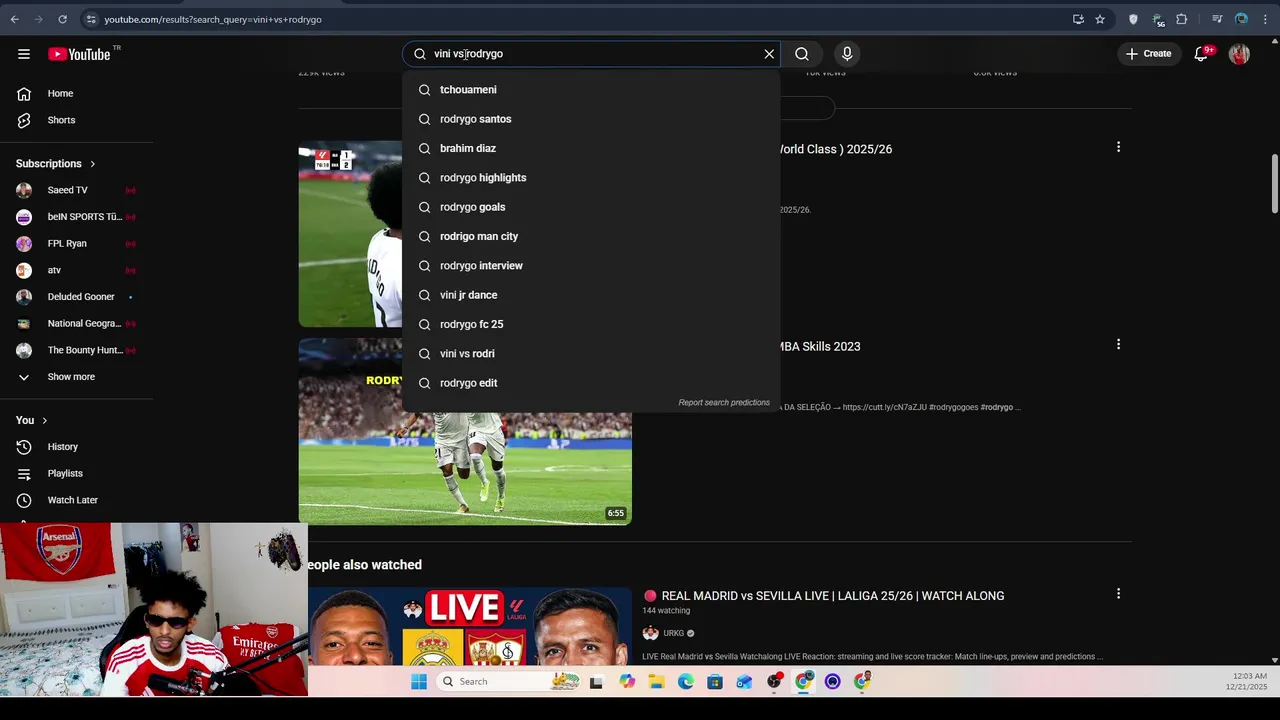Start voice search with the microphone icon
Viewport: 1280px width, 720px height.
(x=847, y=54)
